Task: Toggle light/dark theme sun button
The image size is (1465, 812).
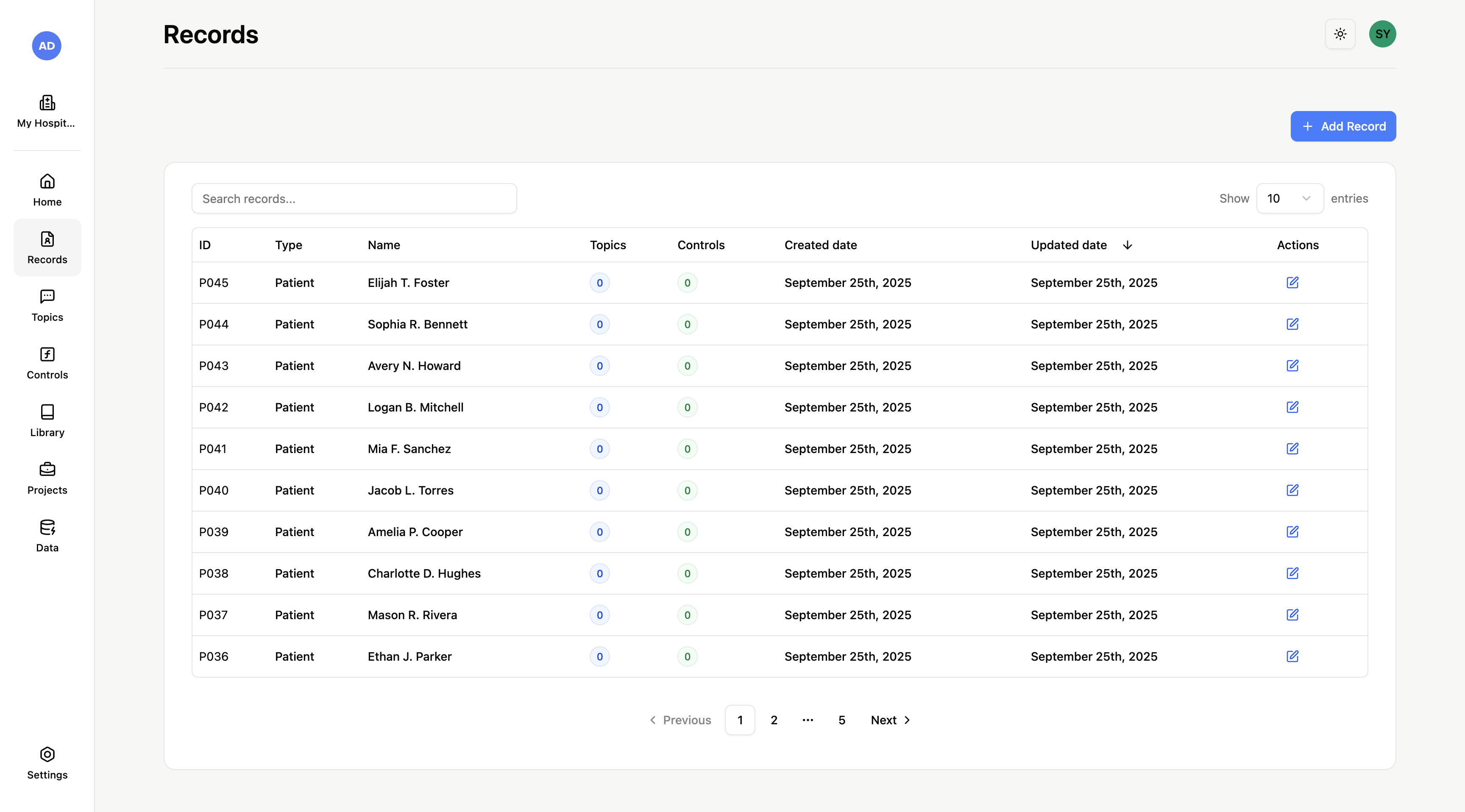Action: click(1340, 34)
